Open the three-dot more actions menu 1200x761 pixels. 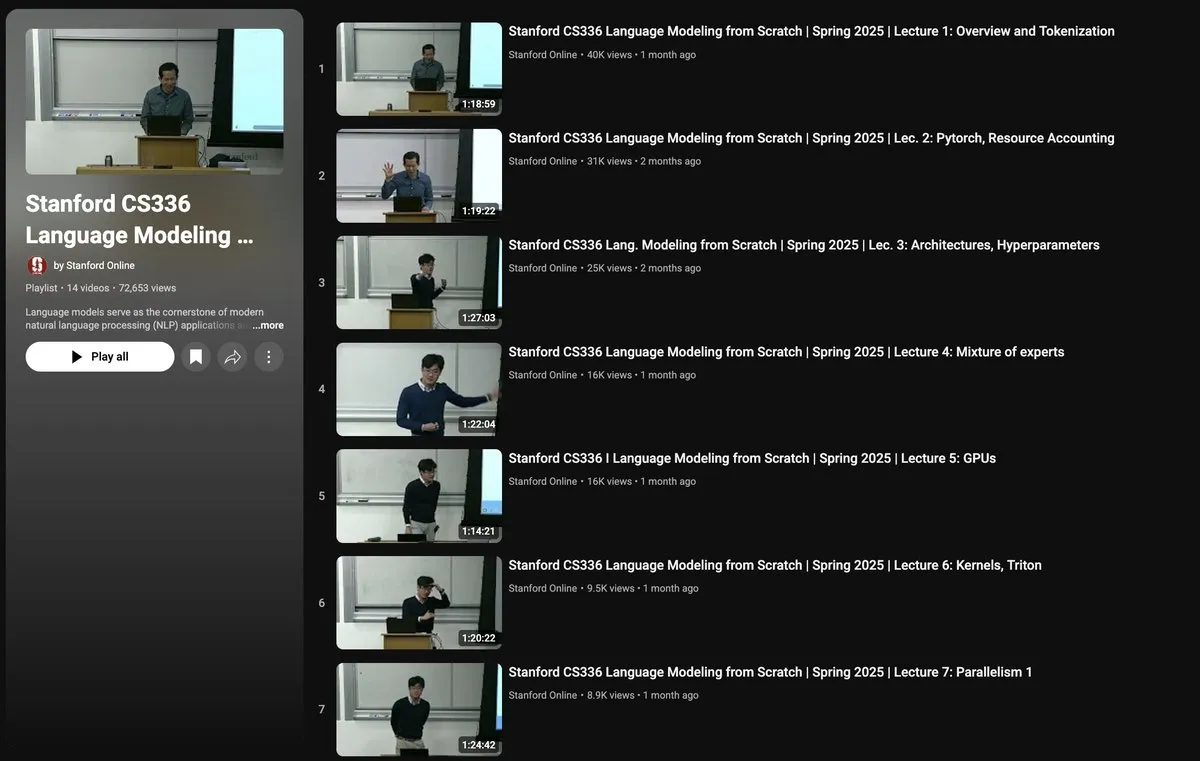point(268,357)
